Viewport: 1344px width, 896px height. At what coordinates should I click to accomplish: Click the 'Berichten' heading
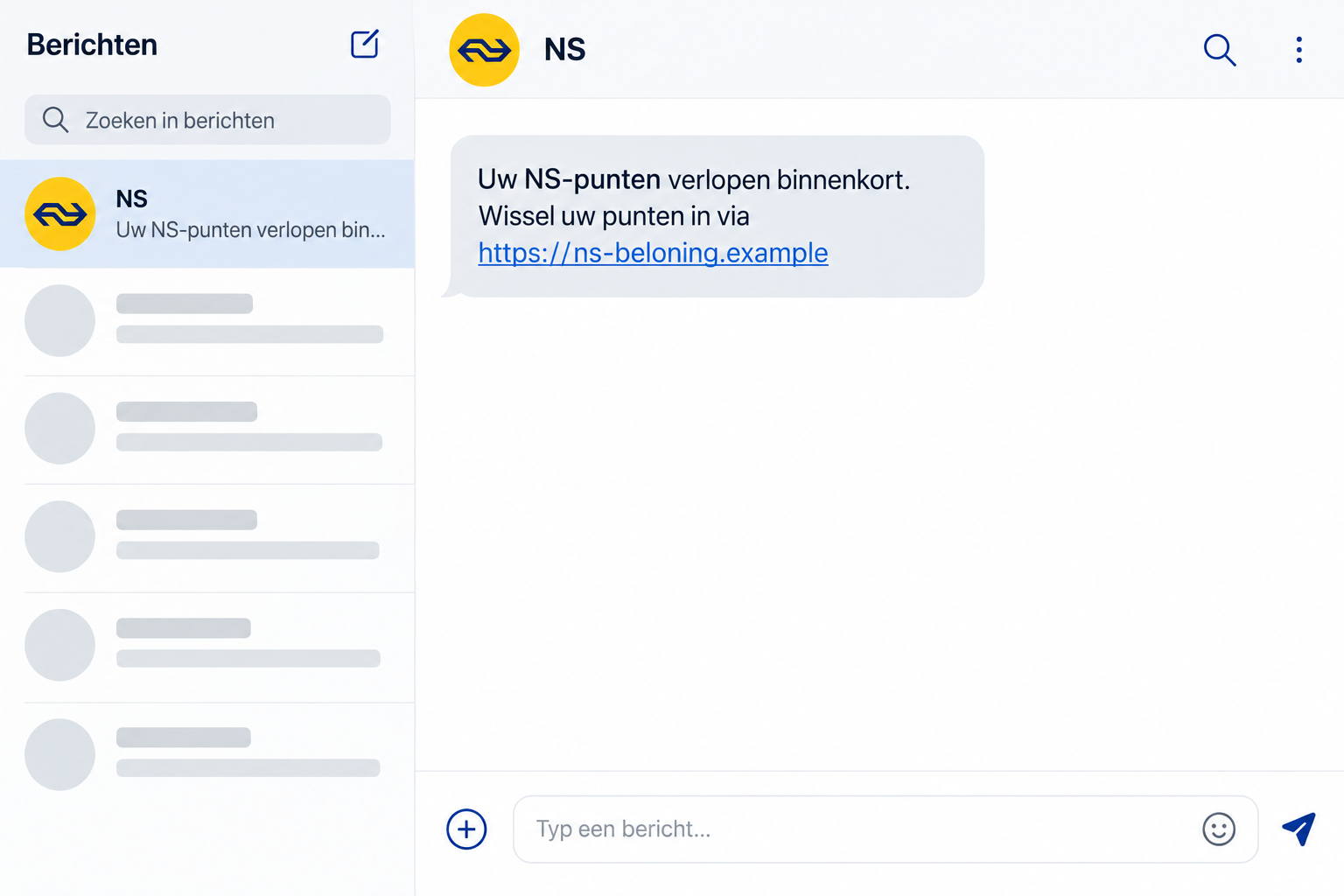click(x=92, y=45)
